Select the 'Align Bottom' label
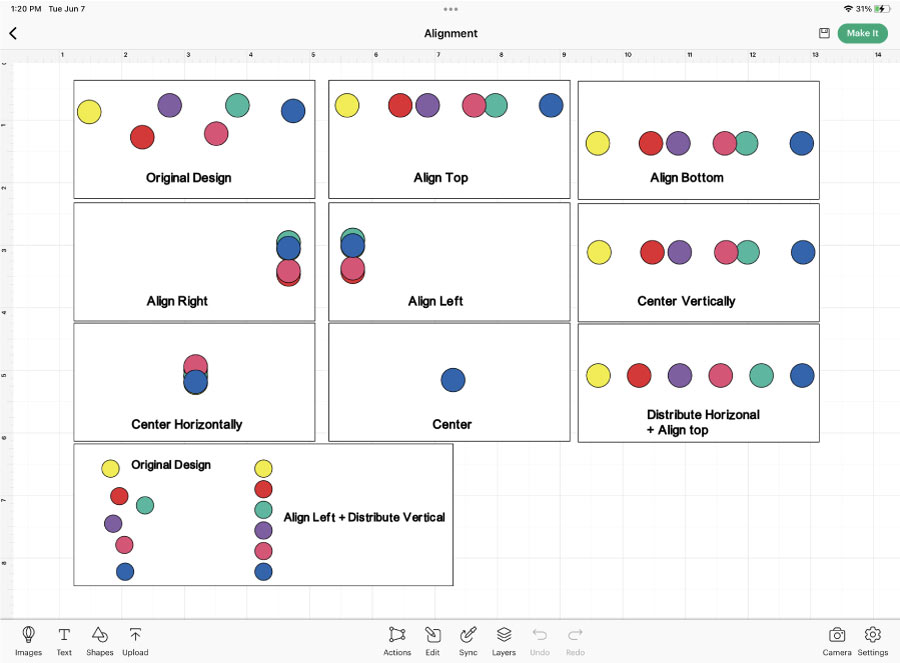Viewport: 900px width, 663px height. coord(686,177)
